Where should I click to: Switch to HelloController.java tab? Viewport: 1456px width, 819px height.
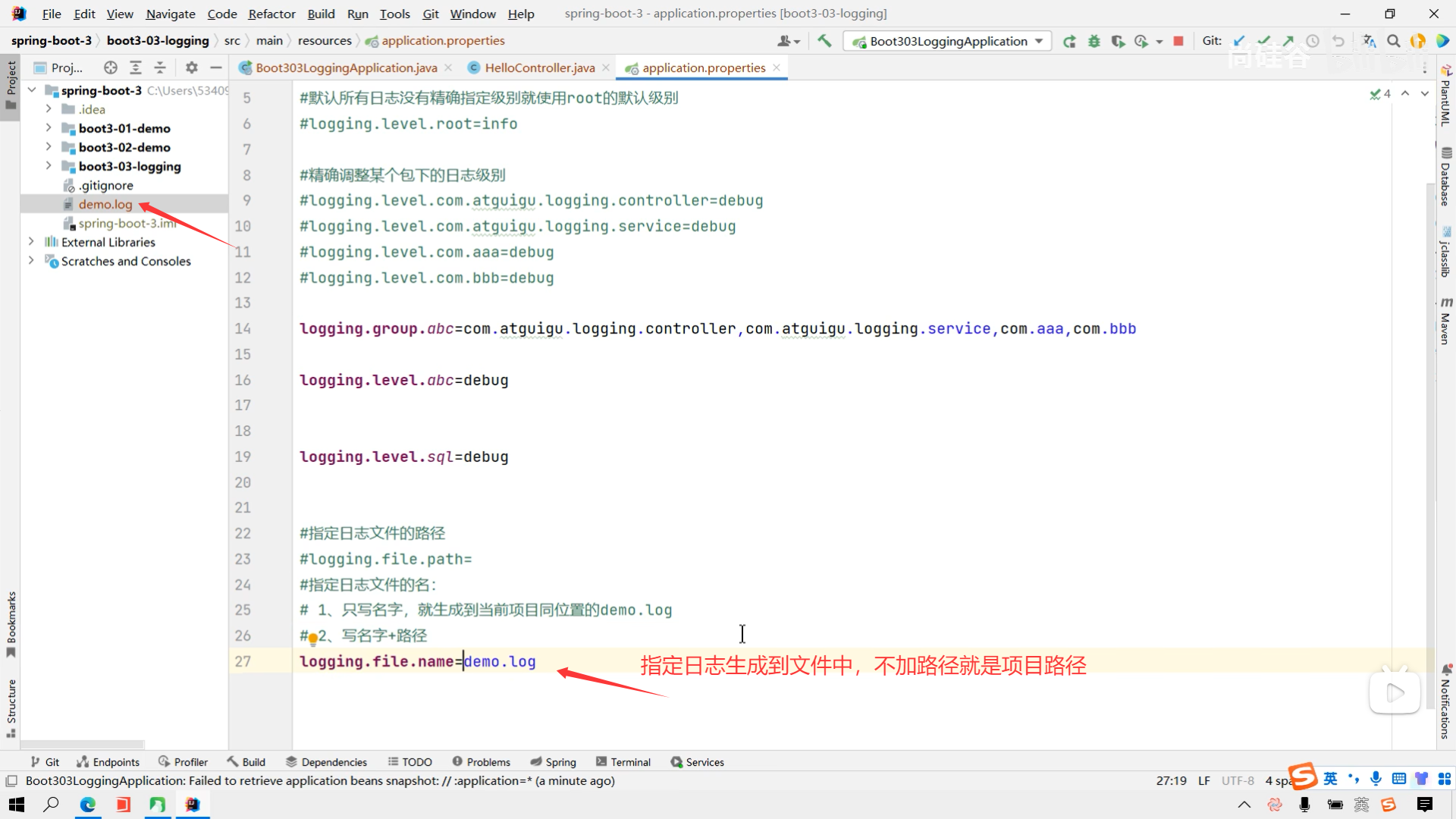tap(539, 67)
